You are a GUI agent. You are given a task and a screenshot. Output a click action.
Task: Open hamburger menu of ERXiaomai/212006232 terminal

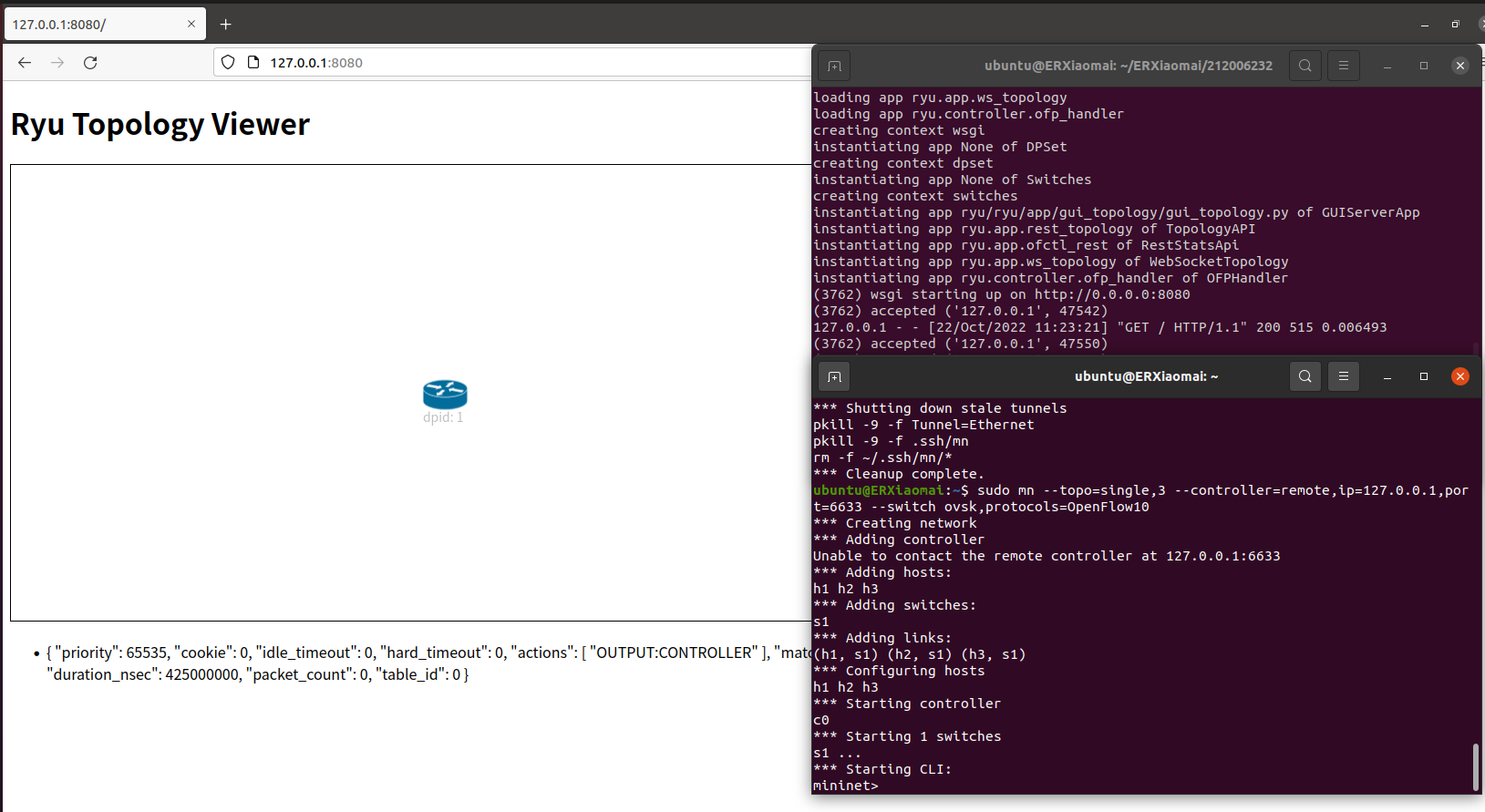1344,66
